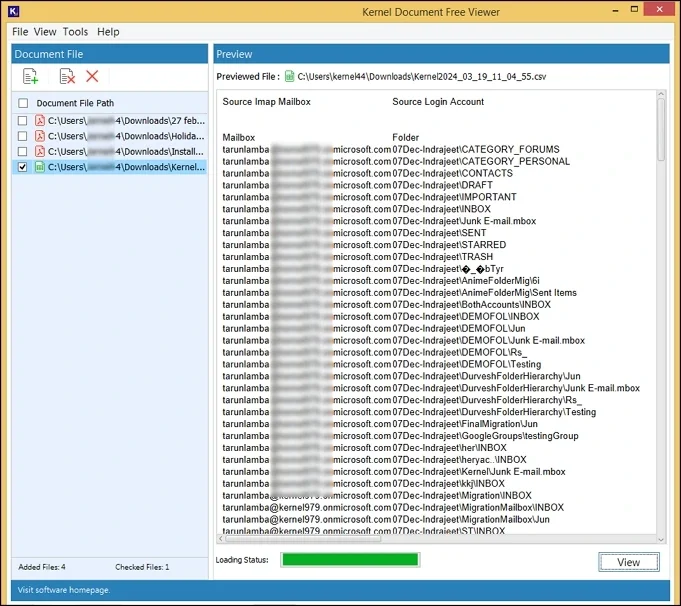This screenshot has width=681, height=606.
Task: Click the previewed file path Kernel2024_03_19_11_04_55.csv
Action: 422,76
